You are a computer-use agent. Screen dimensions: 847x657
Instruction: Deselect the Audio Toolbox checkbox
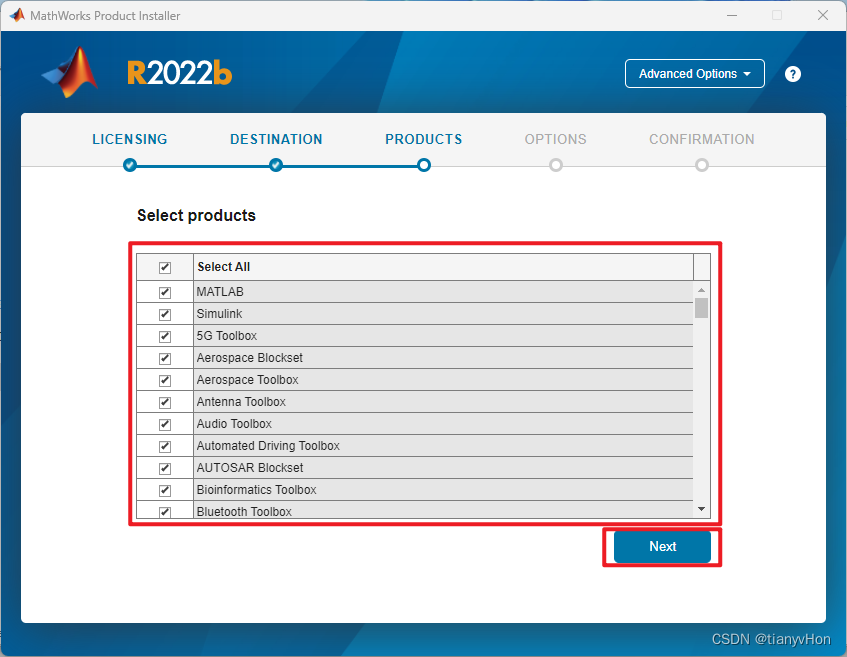coord(165,424)
